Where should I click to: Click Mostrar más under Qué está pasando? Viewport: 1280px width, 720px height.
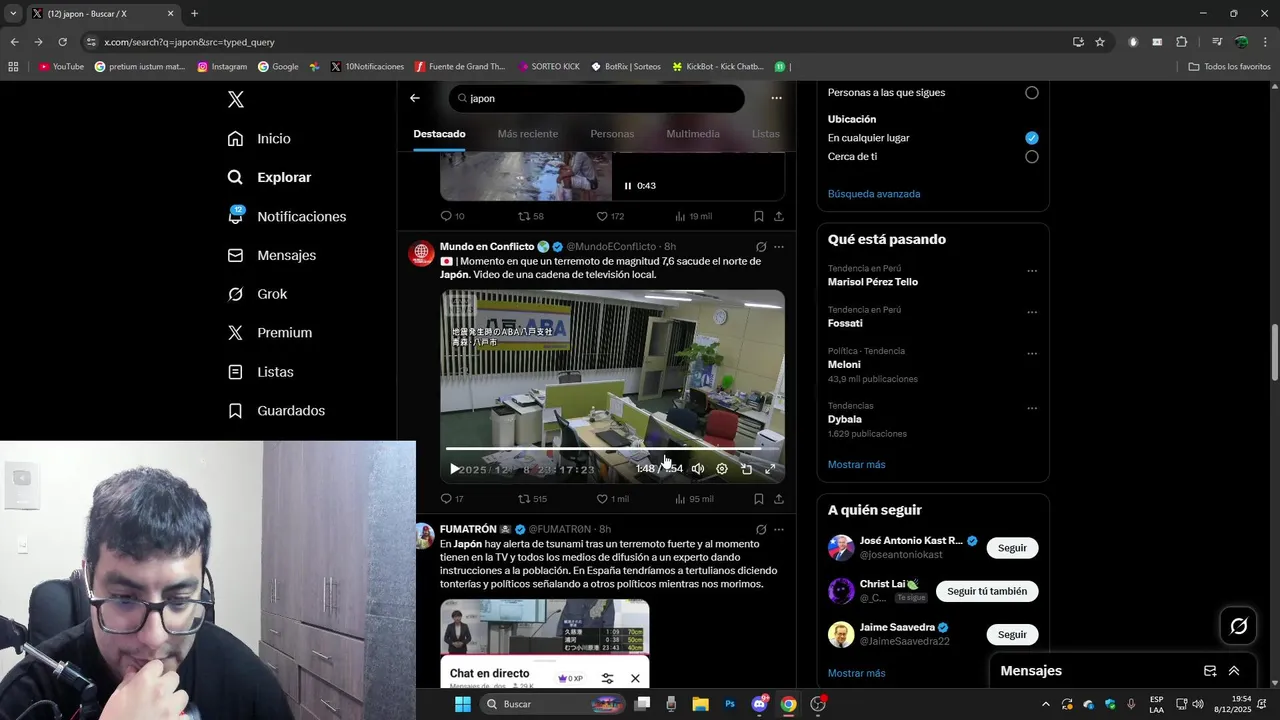tap(856, 465)
